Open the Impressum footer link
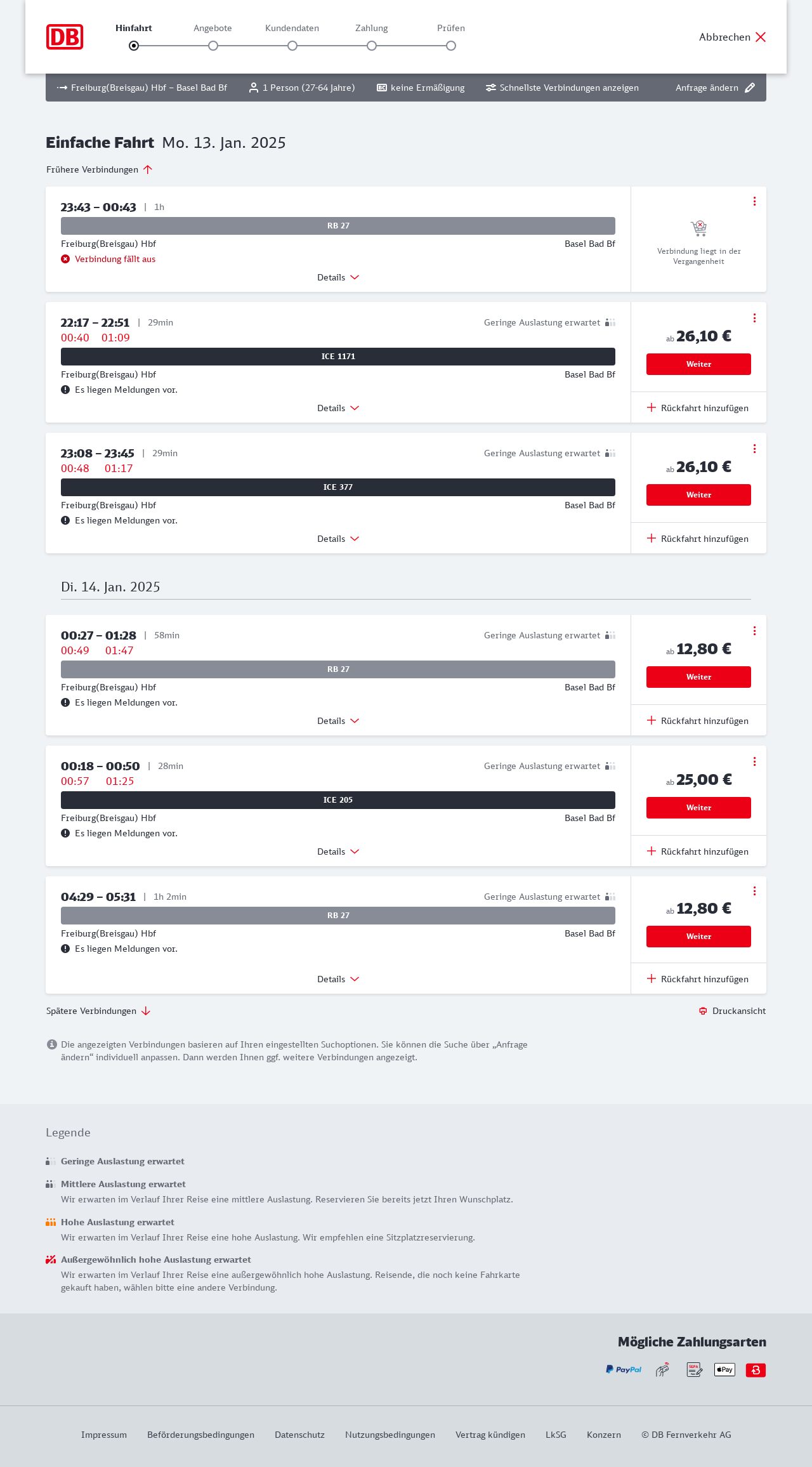This screenshot has width=812, height=1467. pyautogui.click(x=104, y=1435)
